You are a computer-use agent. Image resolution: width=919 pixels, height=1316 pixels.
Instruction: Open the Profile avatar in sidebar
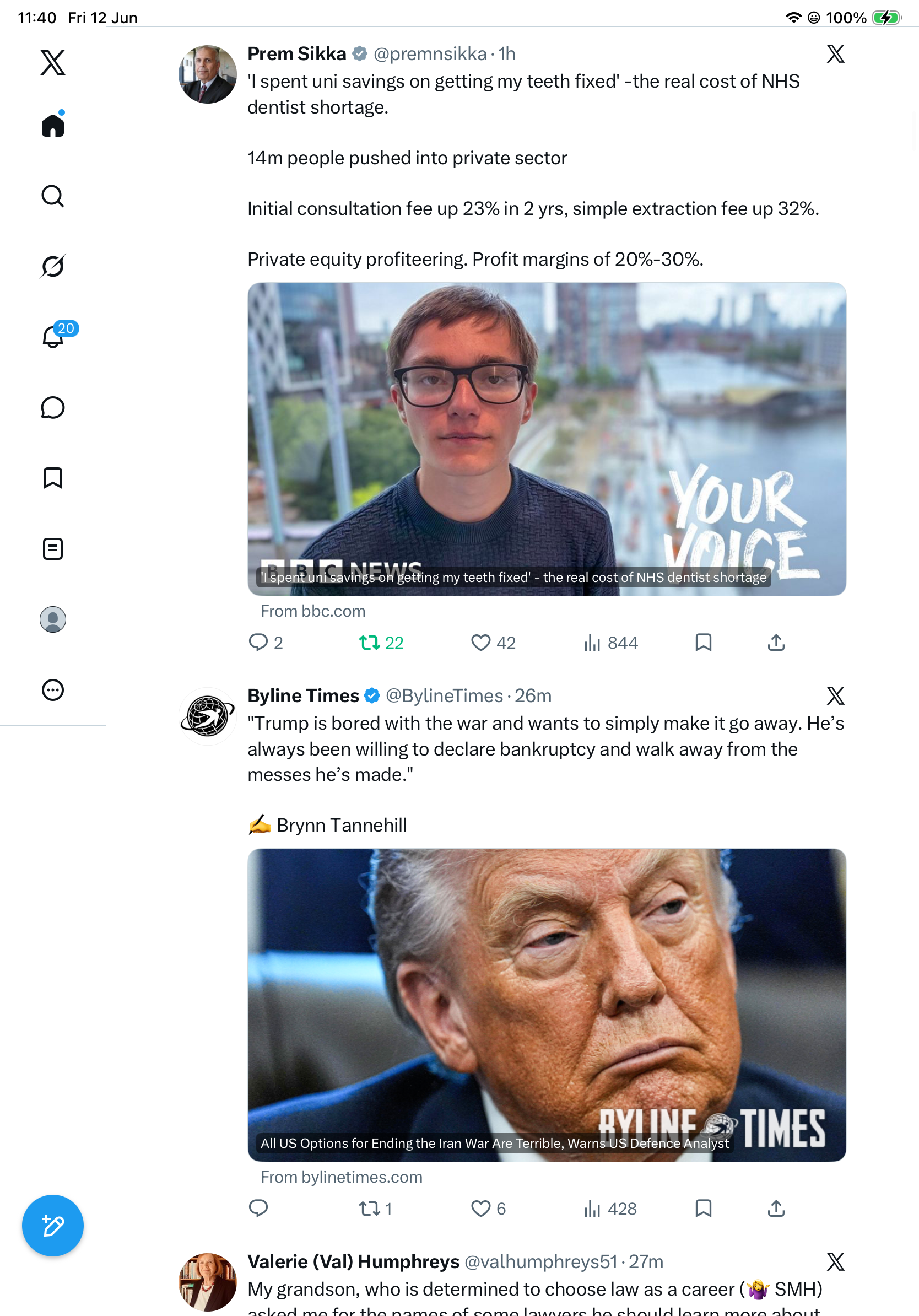point(53,619)
